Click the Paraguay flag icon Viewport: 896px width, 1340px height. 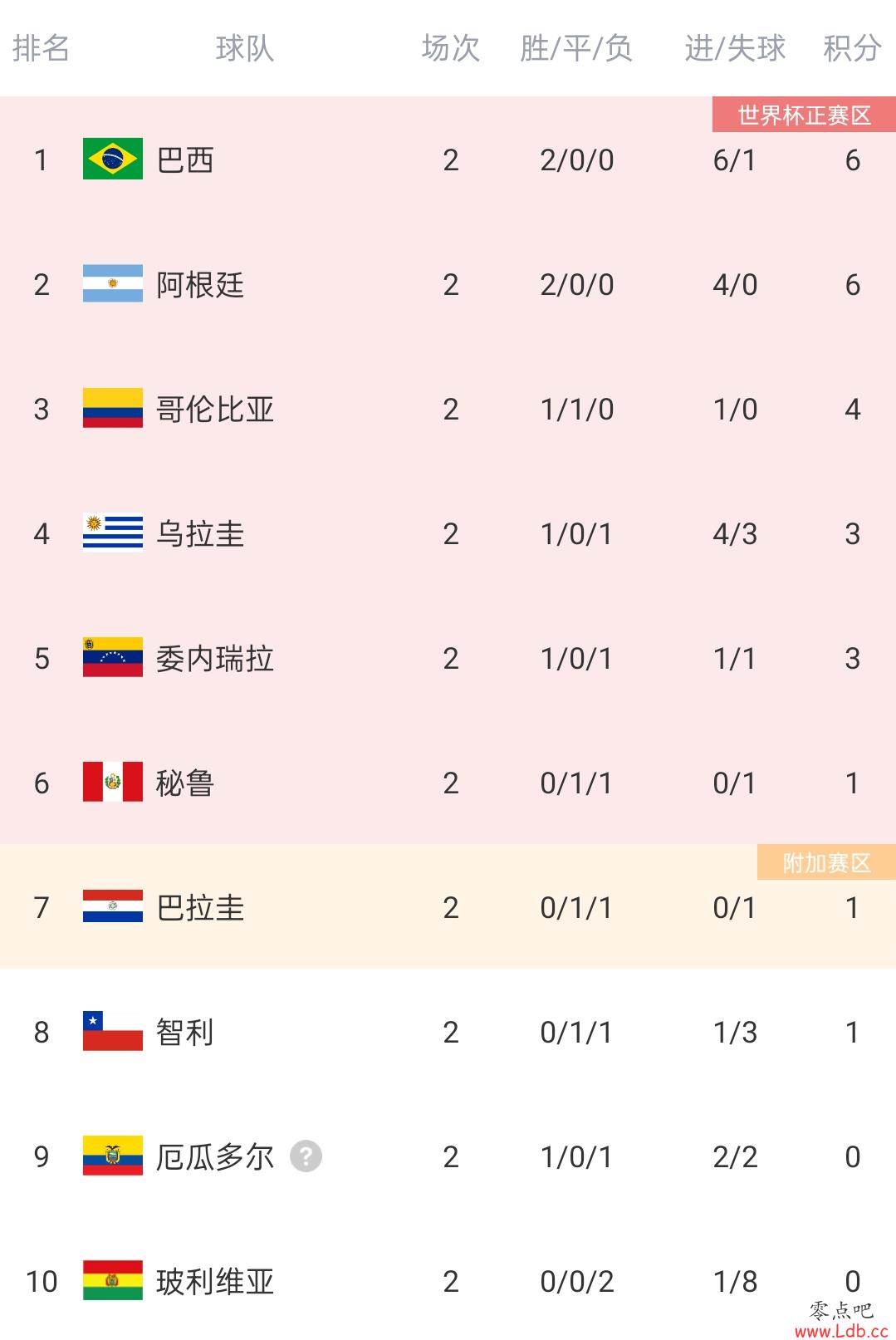(113, 906)
